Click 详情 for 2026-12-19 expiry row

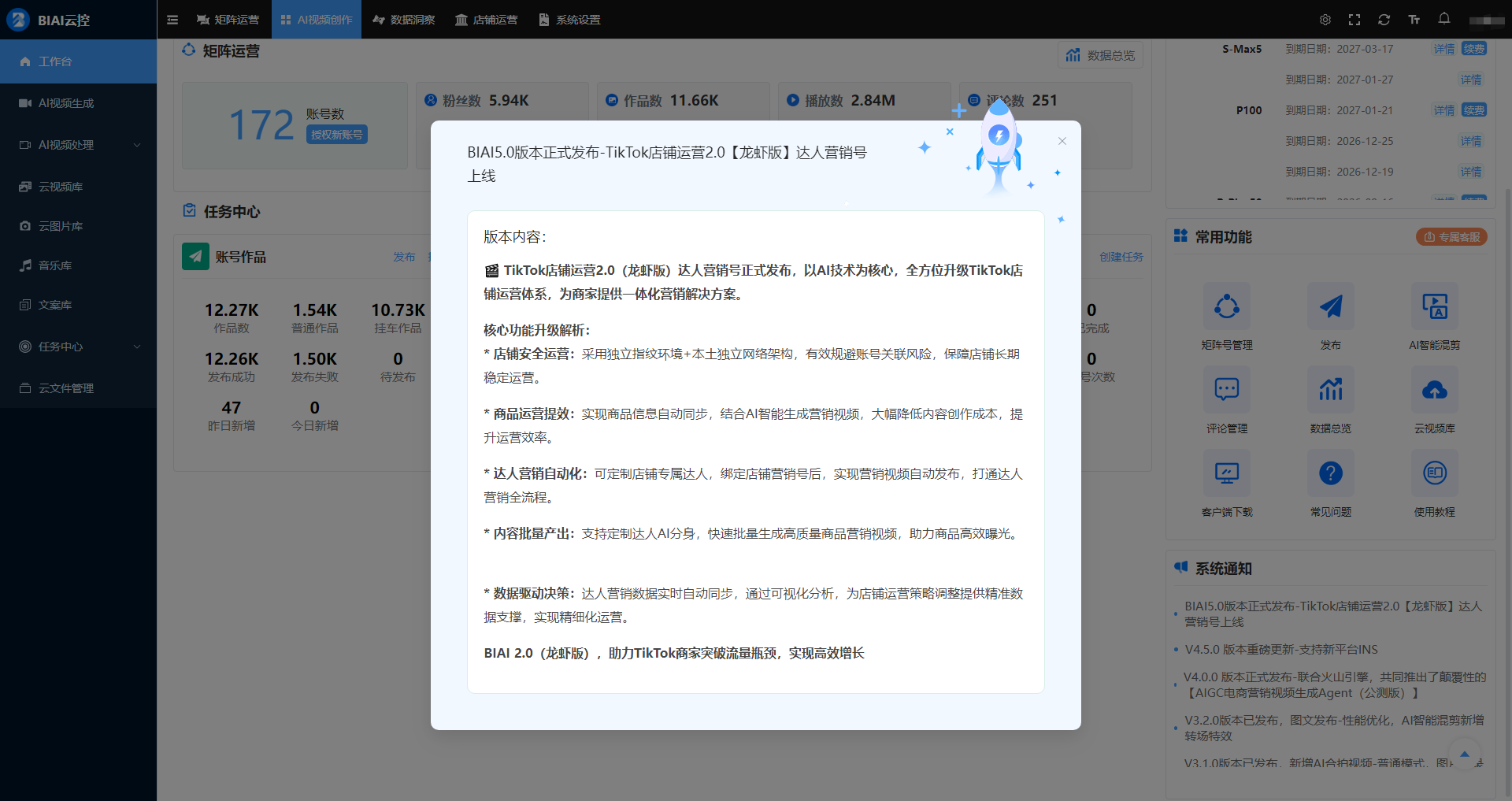click(x=1471, y=172)
